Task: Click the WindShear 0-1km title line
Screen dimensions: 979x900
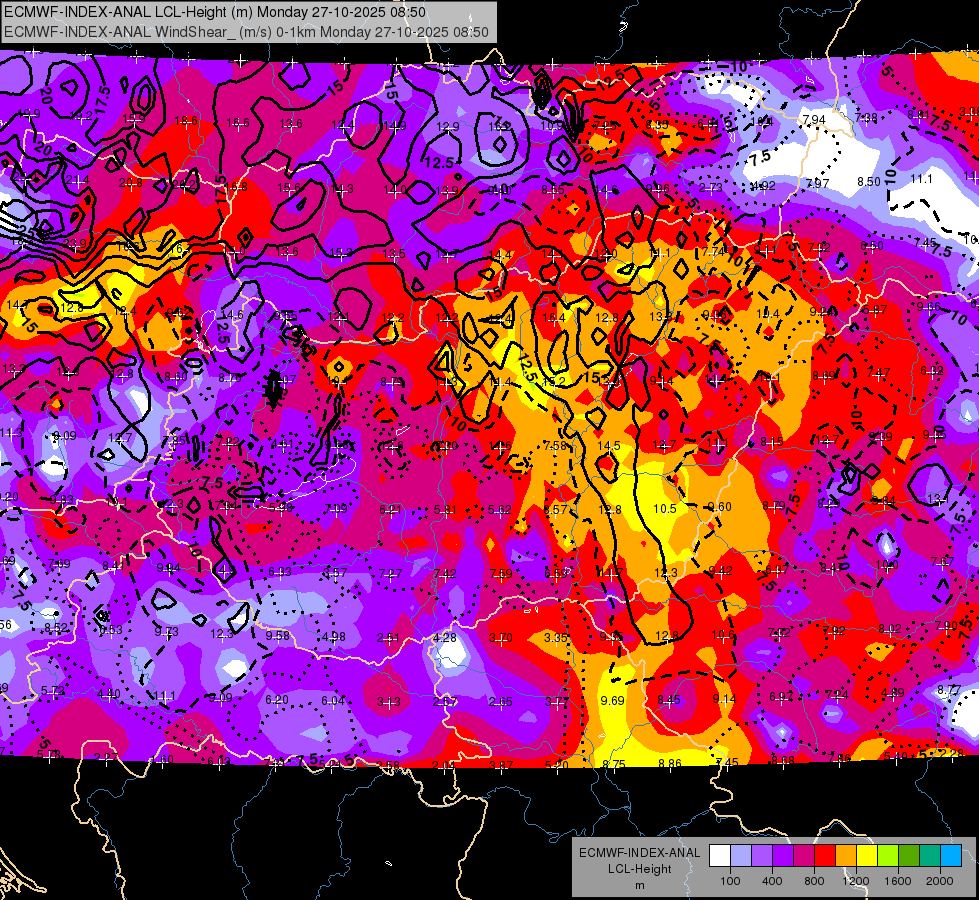Action: (x=246, y=32)
